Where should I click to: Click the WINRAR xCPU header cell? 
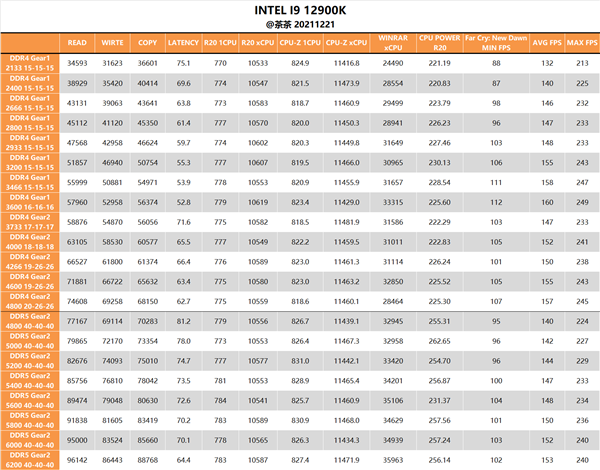[x=393, y=43]
